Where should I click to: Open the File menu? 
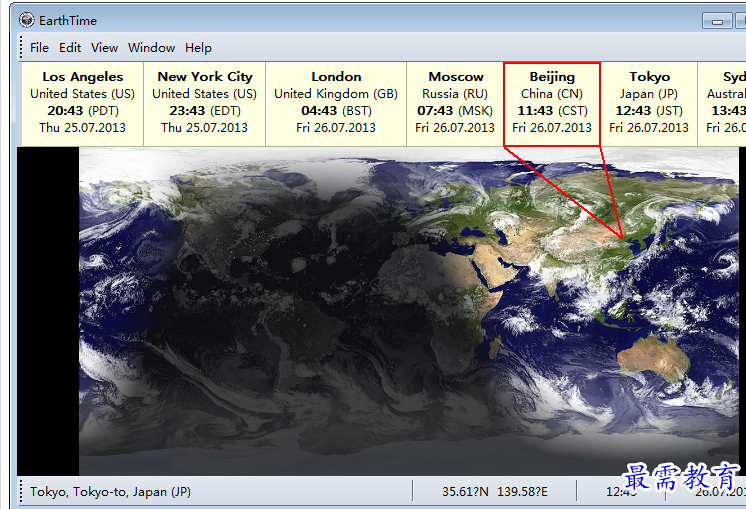click(39, 47)
